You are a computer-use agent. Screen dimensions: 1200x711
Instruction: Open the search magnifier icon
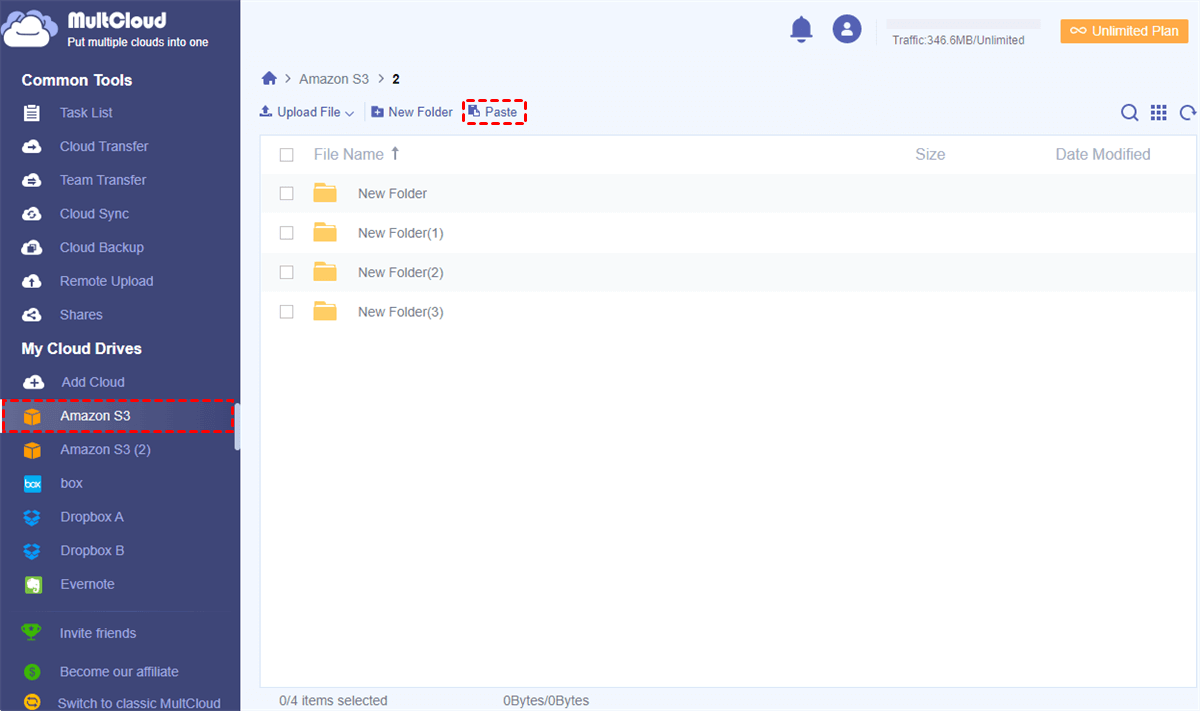(x=1129, y=113)
